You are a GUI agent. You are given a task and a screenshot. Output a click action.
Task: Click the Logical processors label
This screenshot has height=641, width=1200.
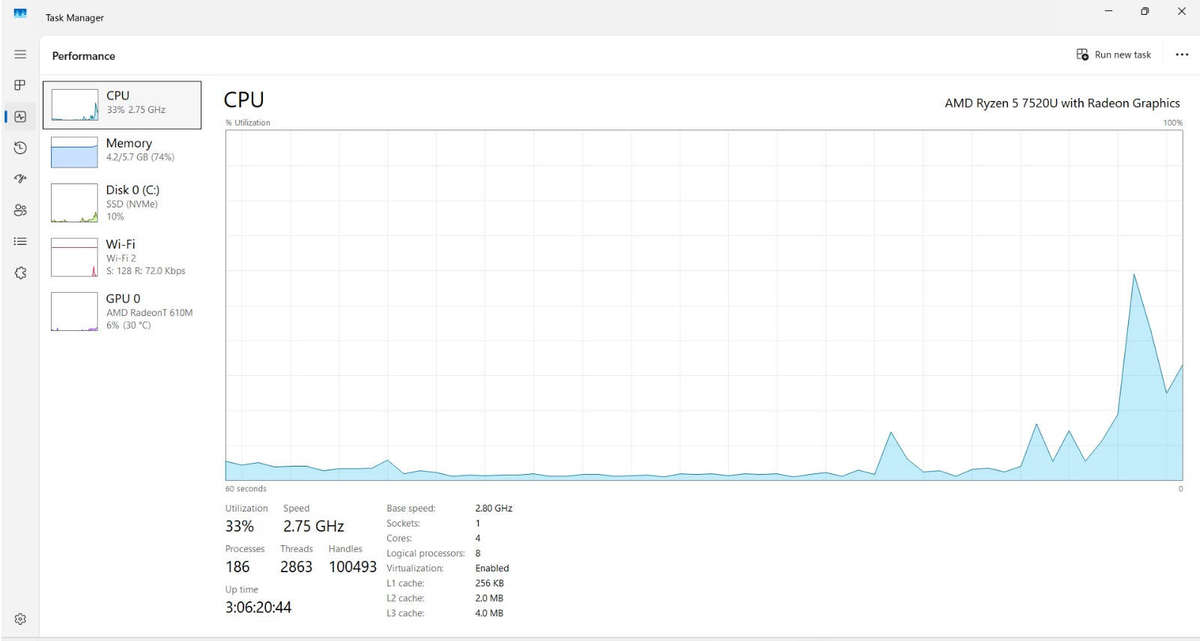pyautogui.click(x=426, y=553)
